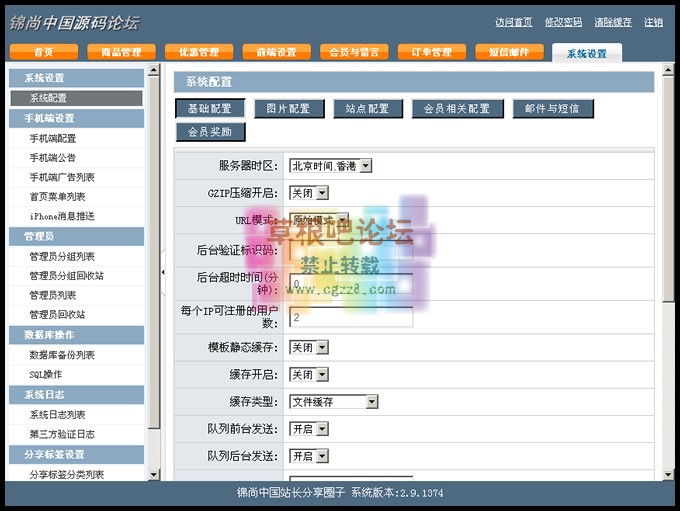Open the 图片配置 section button
The height and width of the screenshot is (511, 680).
coord(289,108)
